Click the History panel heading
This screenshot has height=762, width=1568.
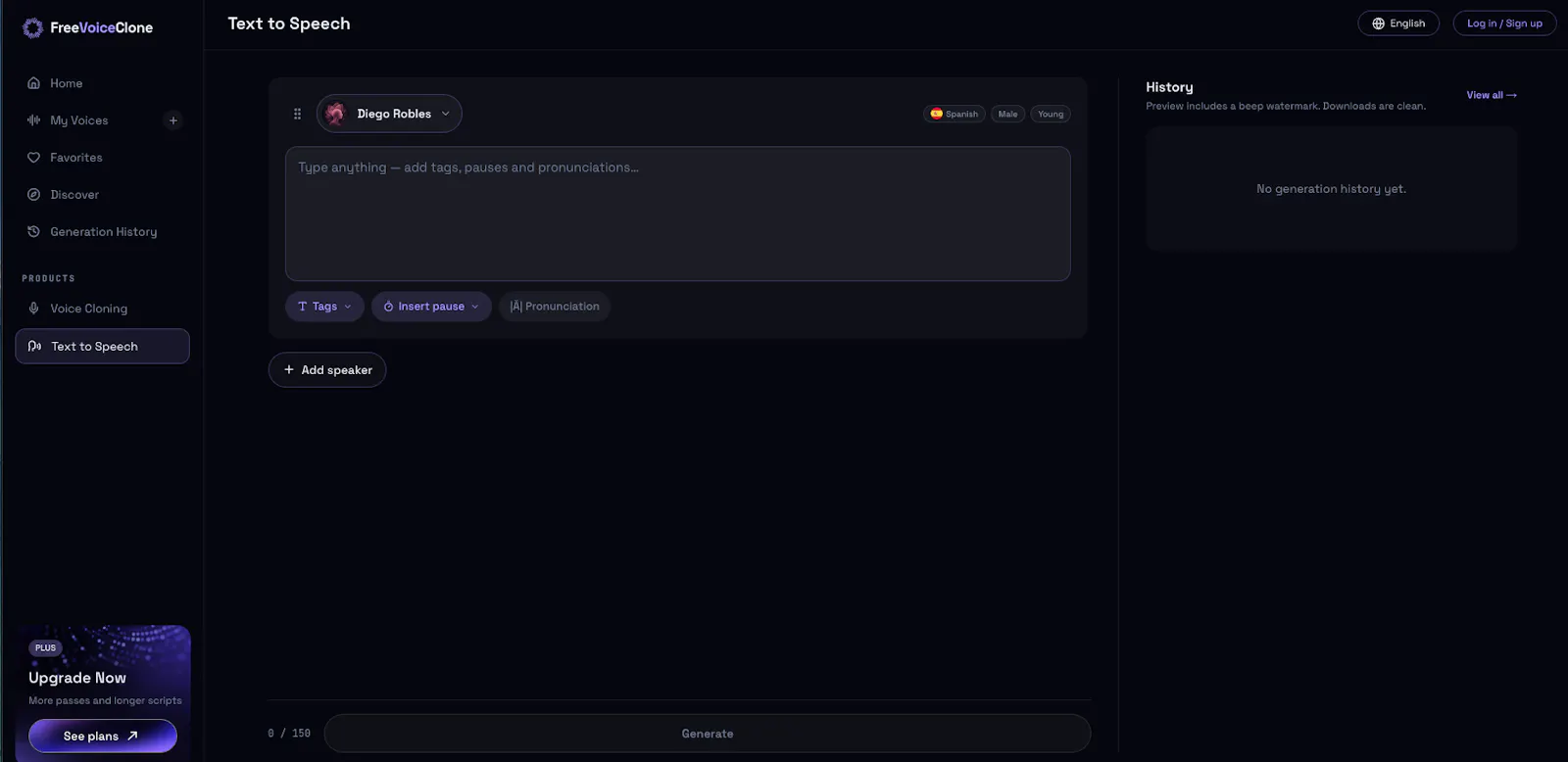coord(1169,87)
